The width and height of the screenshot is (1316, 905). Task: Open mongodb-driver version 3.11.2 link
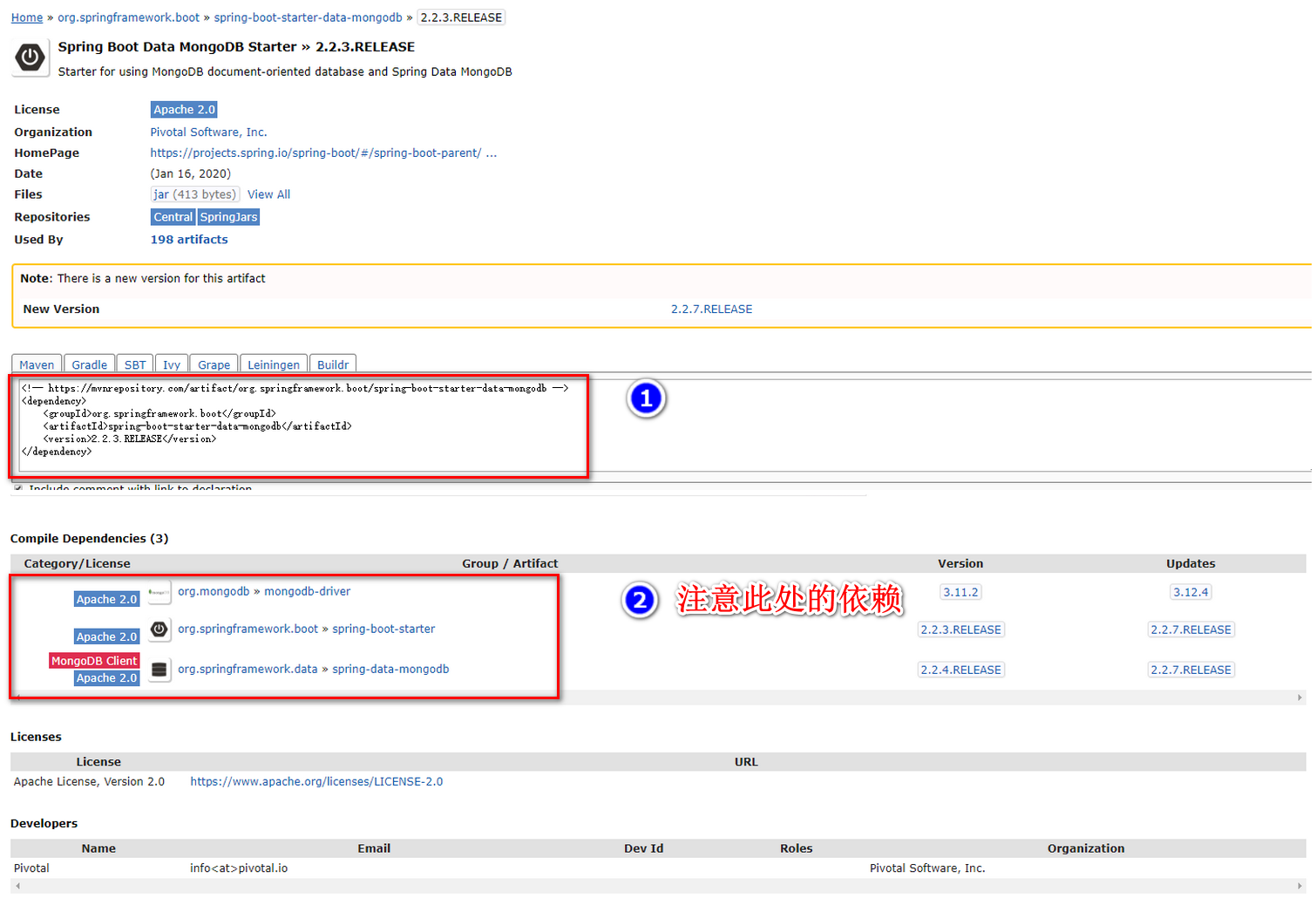tap(960, 592)
